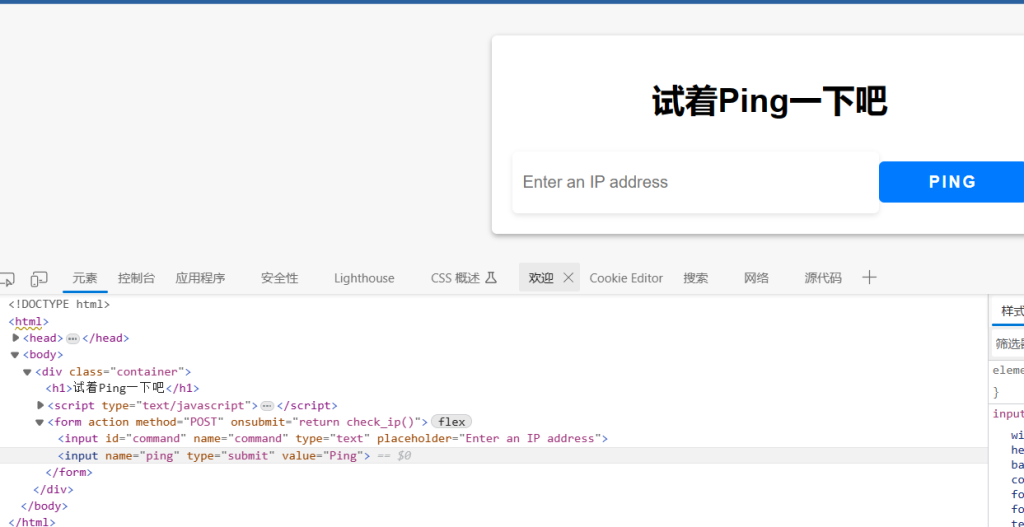Switch to the 元素 tab
Screen dimensions: 1024x527
tap(85, 278)
